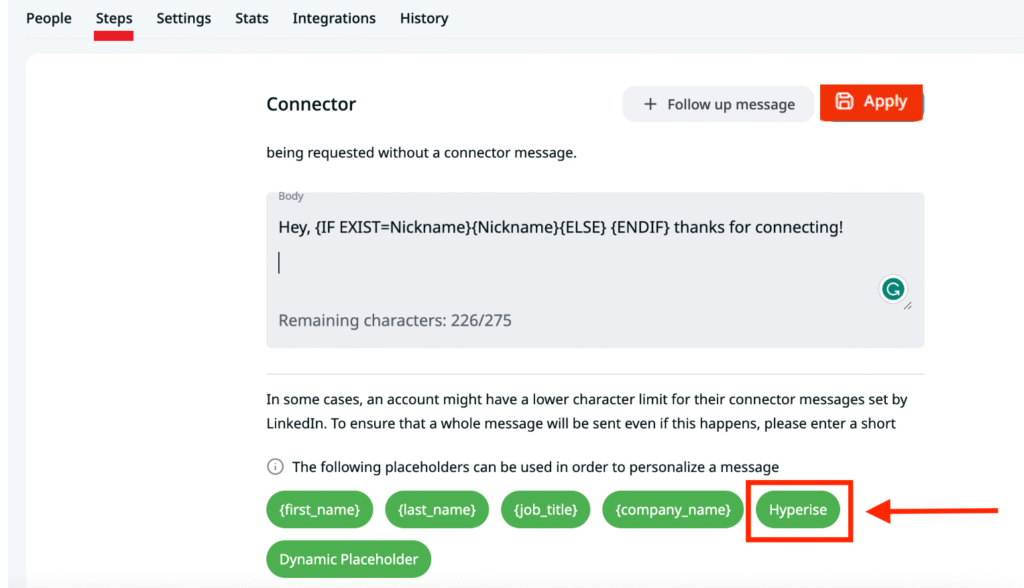Viewport: 1024px width, 588px height.
Task: Insert the {last_name} placeholder
Action: click(437, 510)
